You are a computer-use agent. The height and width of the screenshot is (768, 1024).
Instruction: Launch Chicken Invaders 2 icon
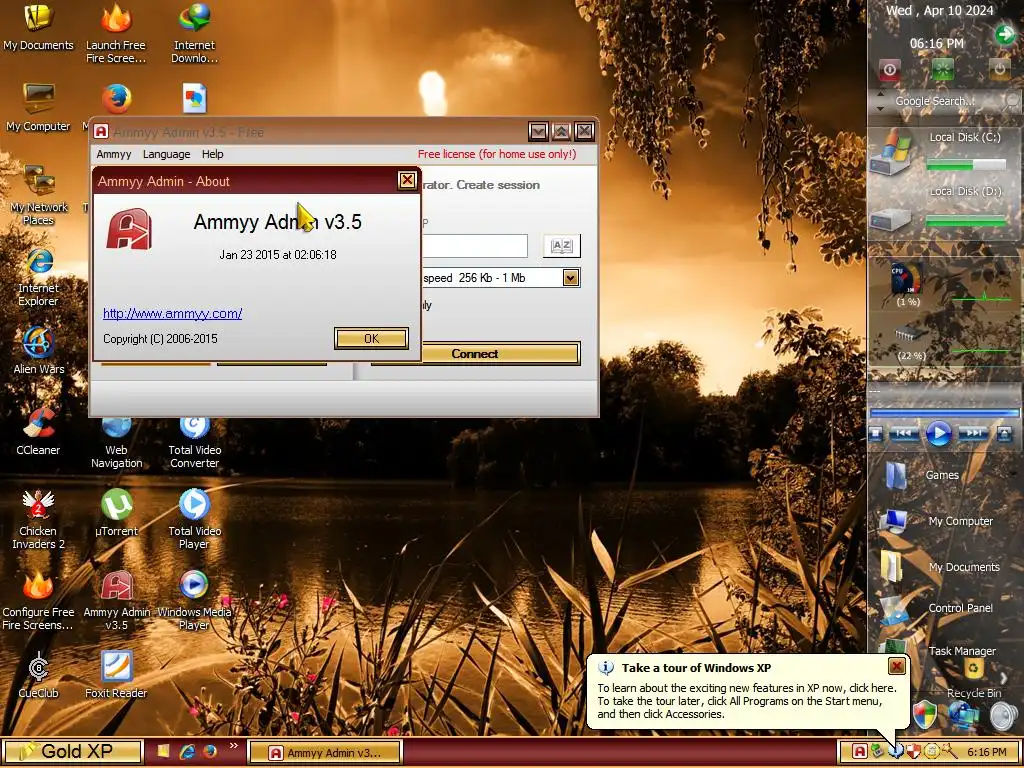(x=38, y=520)
